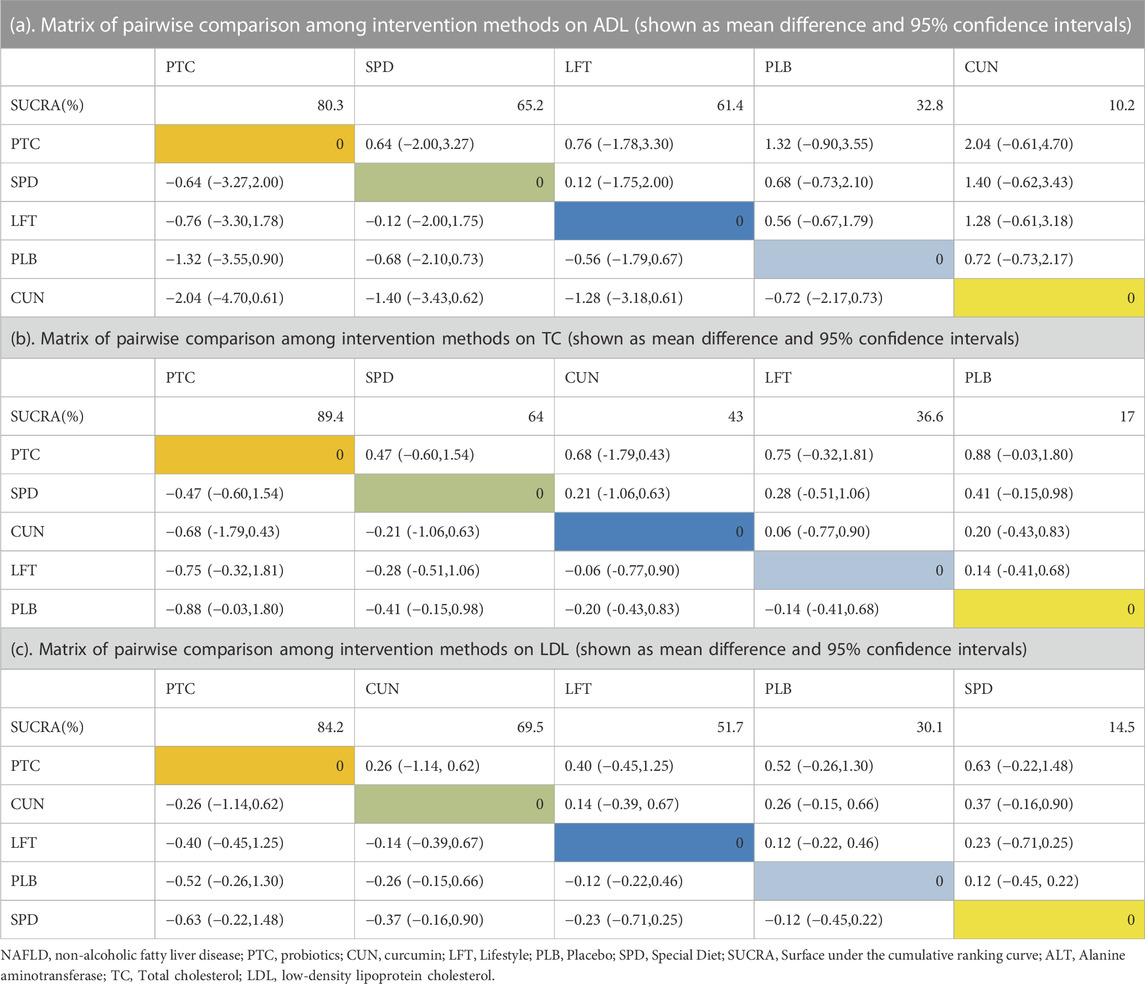
Task: Click the light blue 0 cell in ADL table PLB row
Action: (x=854, y=259)
